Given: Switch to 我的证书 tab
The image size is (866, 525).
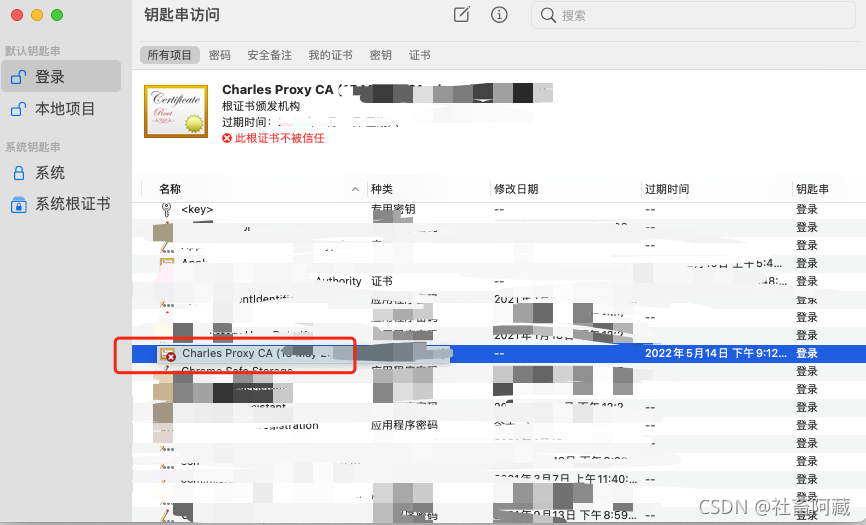Looking at the screenshot, I should [x=330, y=55].
